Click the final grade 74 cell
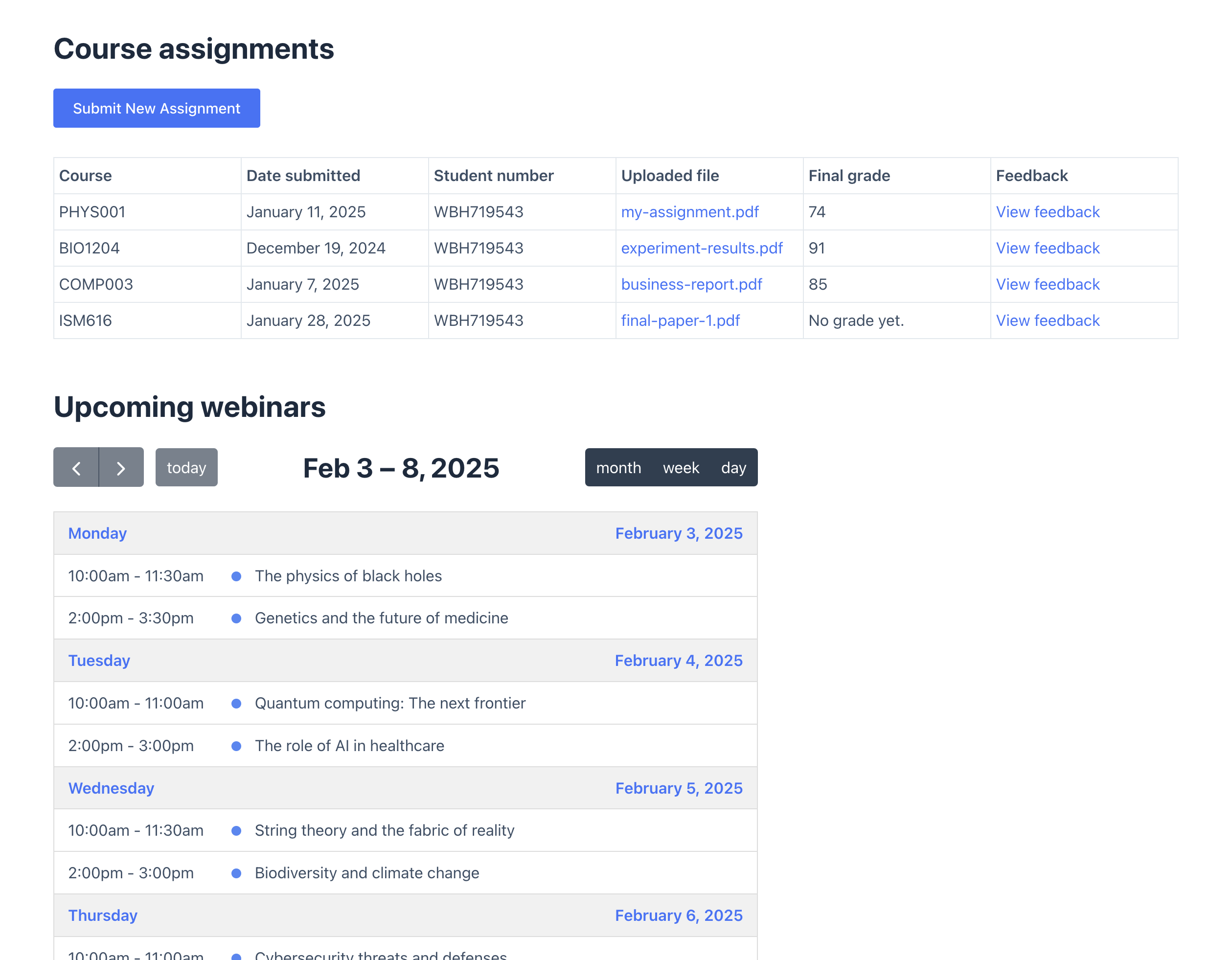The width and height of the screenshot is (1232, 960). click(896, 212)
